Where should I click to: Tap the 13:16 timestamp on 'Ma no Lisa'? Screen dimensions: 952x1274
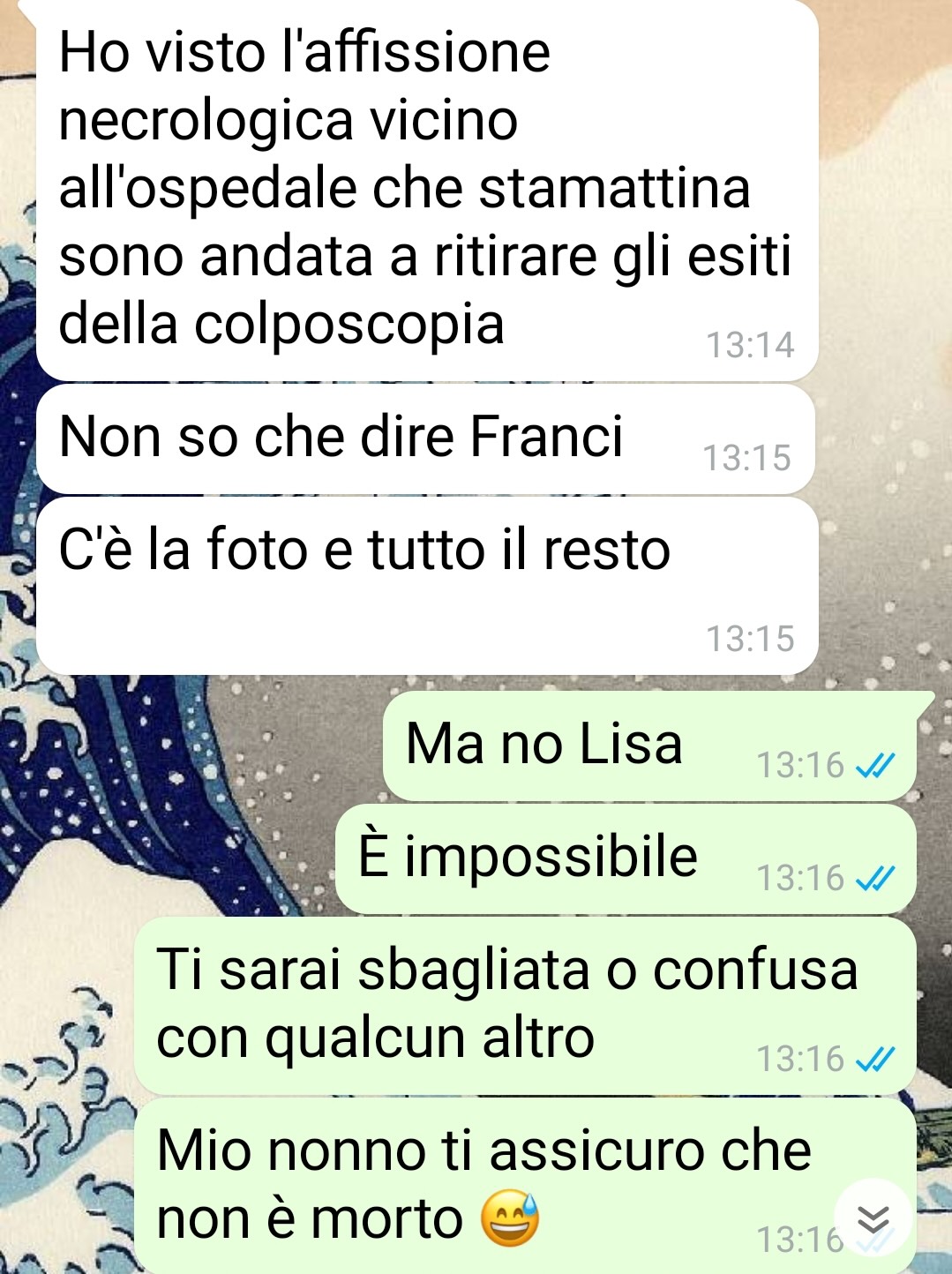[801, 765]
